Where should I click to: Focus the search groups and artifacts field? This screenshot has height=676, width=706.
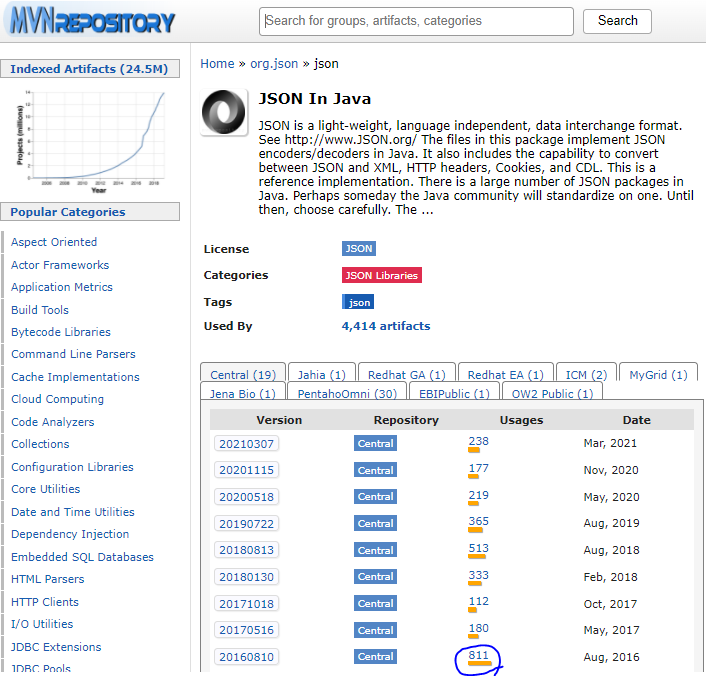pyautogui.click(x=416, y=21)
